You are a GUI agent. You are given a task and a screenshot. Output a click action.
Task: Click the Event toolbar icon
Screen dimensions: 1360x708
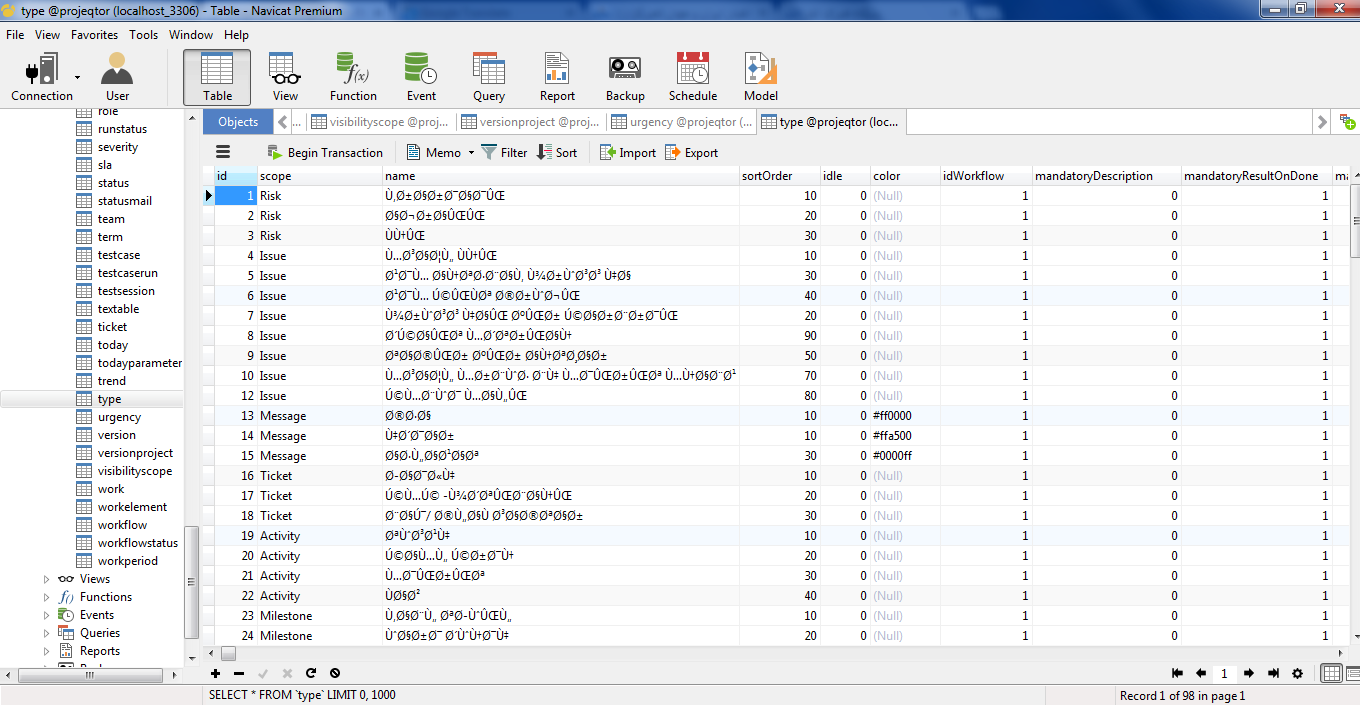pos(421,78)
